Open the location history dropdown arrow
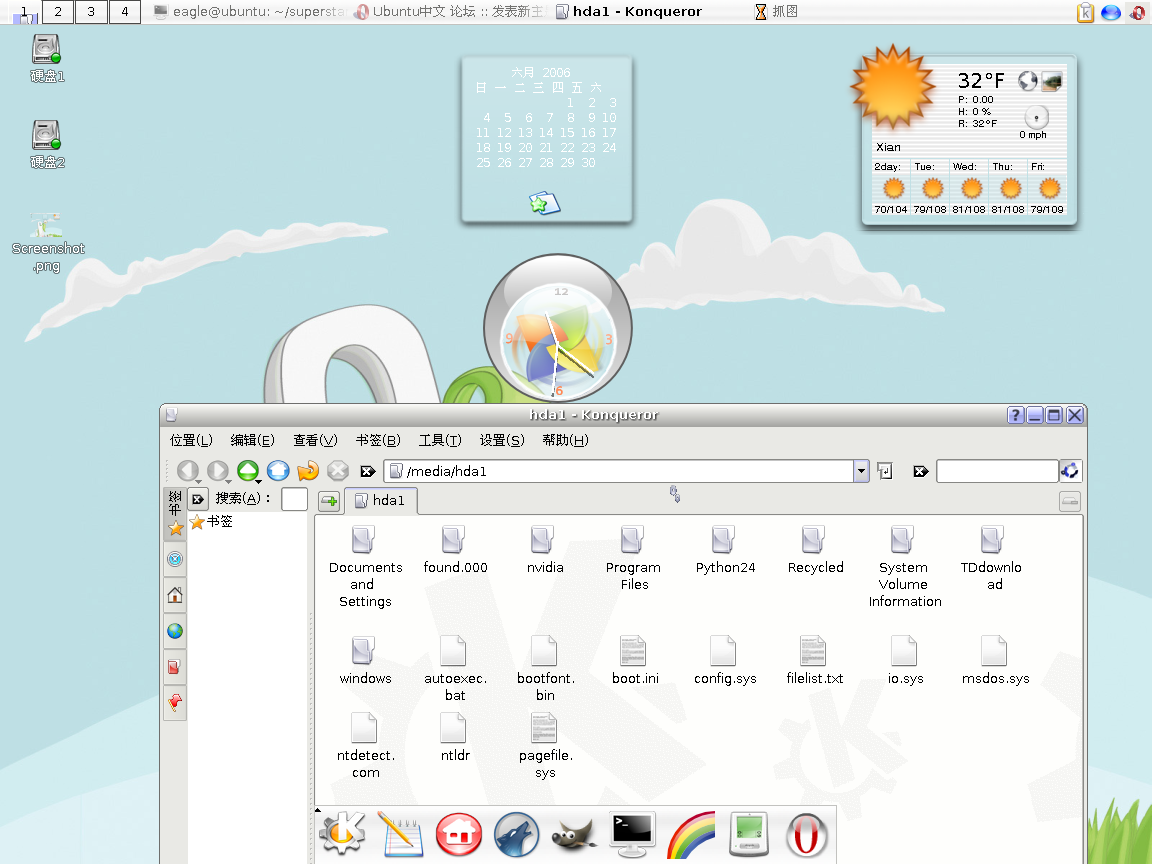 pos(861,471)
